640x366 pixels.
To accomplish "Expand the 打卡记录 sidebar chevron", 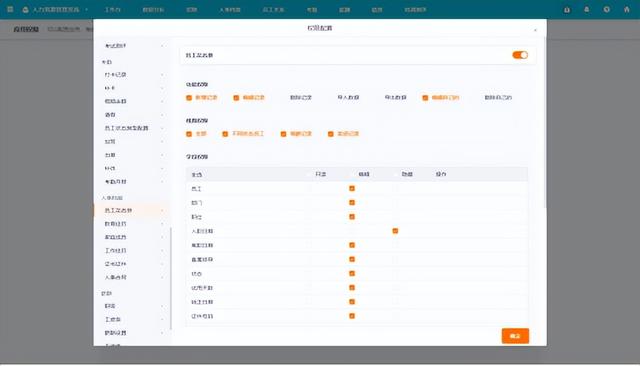I will click(162, 75).
